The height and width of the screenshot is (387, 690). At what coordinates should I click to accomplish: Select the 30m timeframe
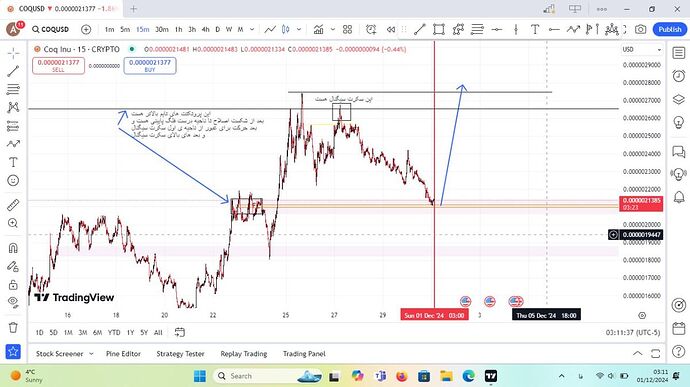(x=161, y=29)
